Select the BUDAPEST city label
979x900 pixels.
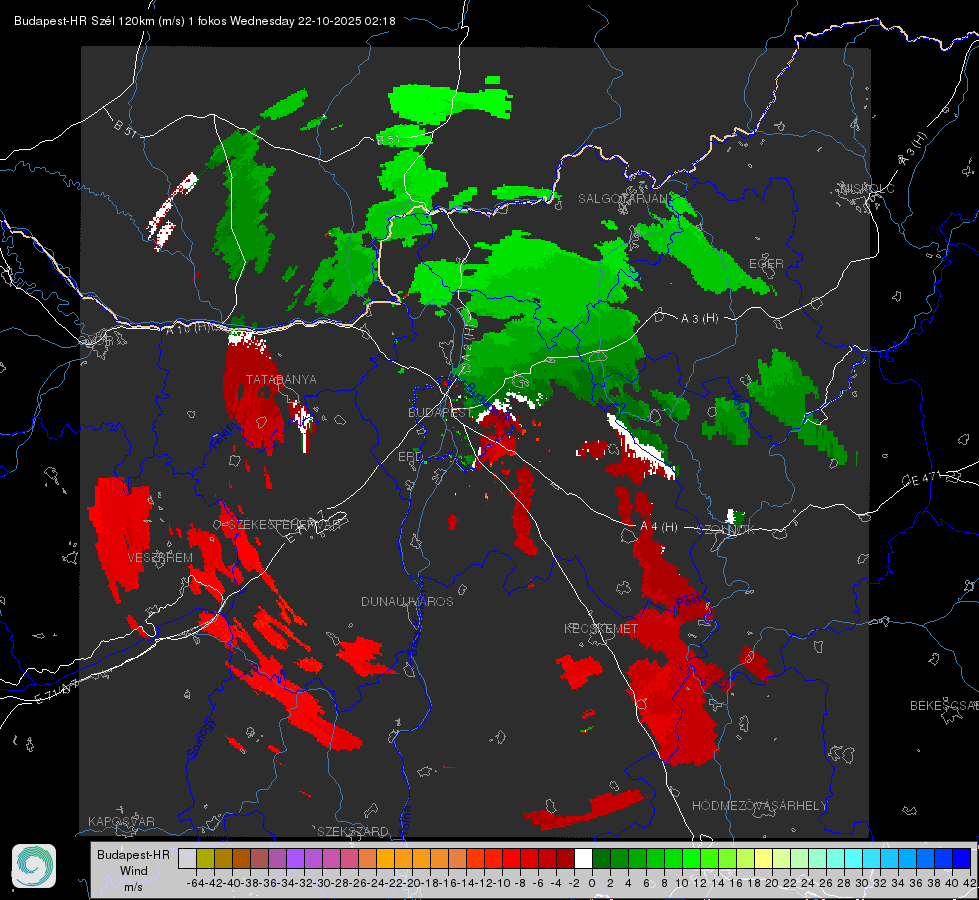440,413
